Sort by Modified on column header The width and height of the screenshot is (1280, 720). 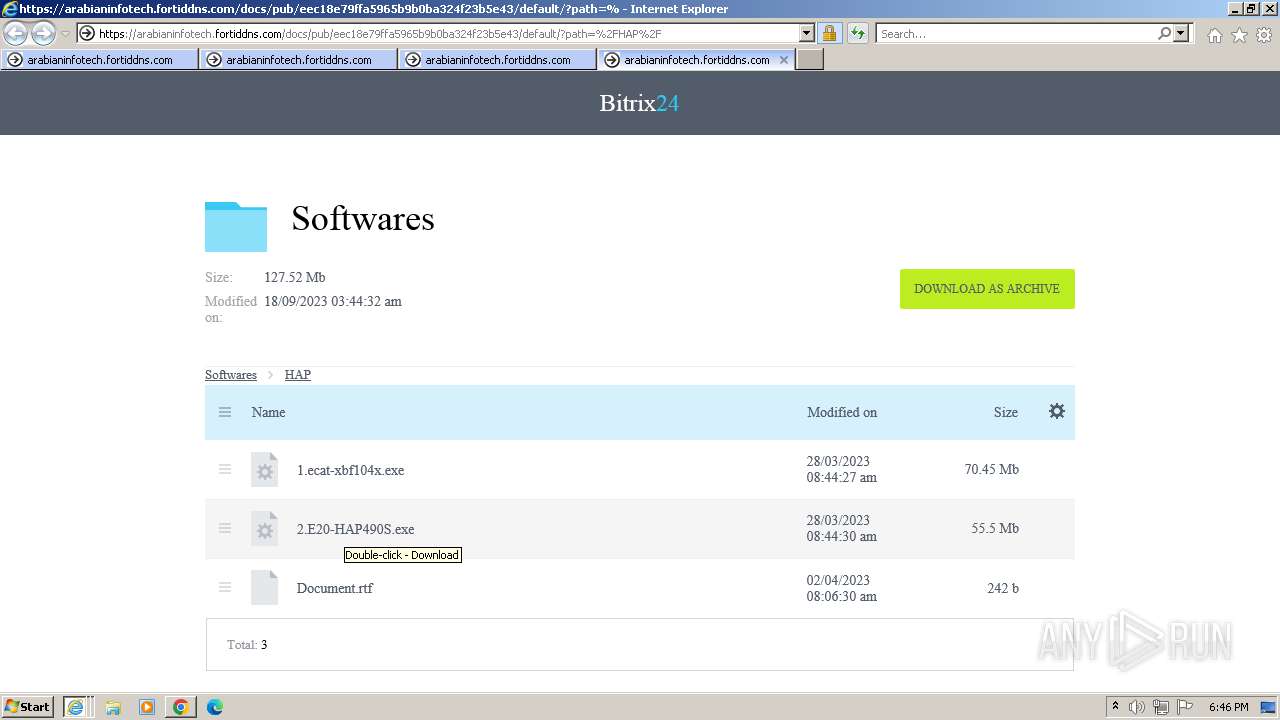(842, 412)
